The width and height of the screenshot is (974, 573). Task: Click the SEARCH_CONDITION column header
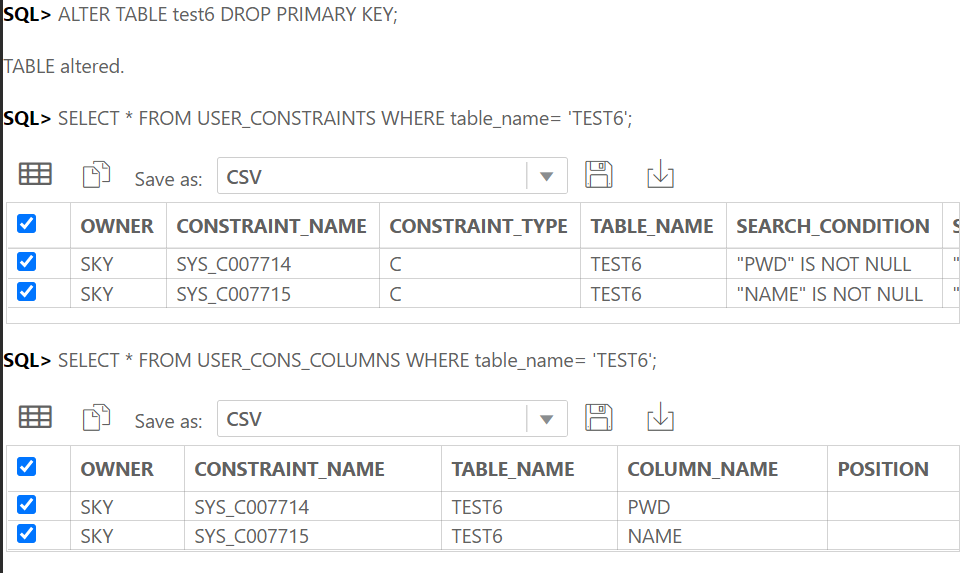pyautogui.click(x=833, y=226)
